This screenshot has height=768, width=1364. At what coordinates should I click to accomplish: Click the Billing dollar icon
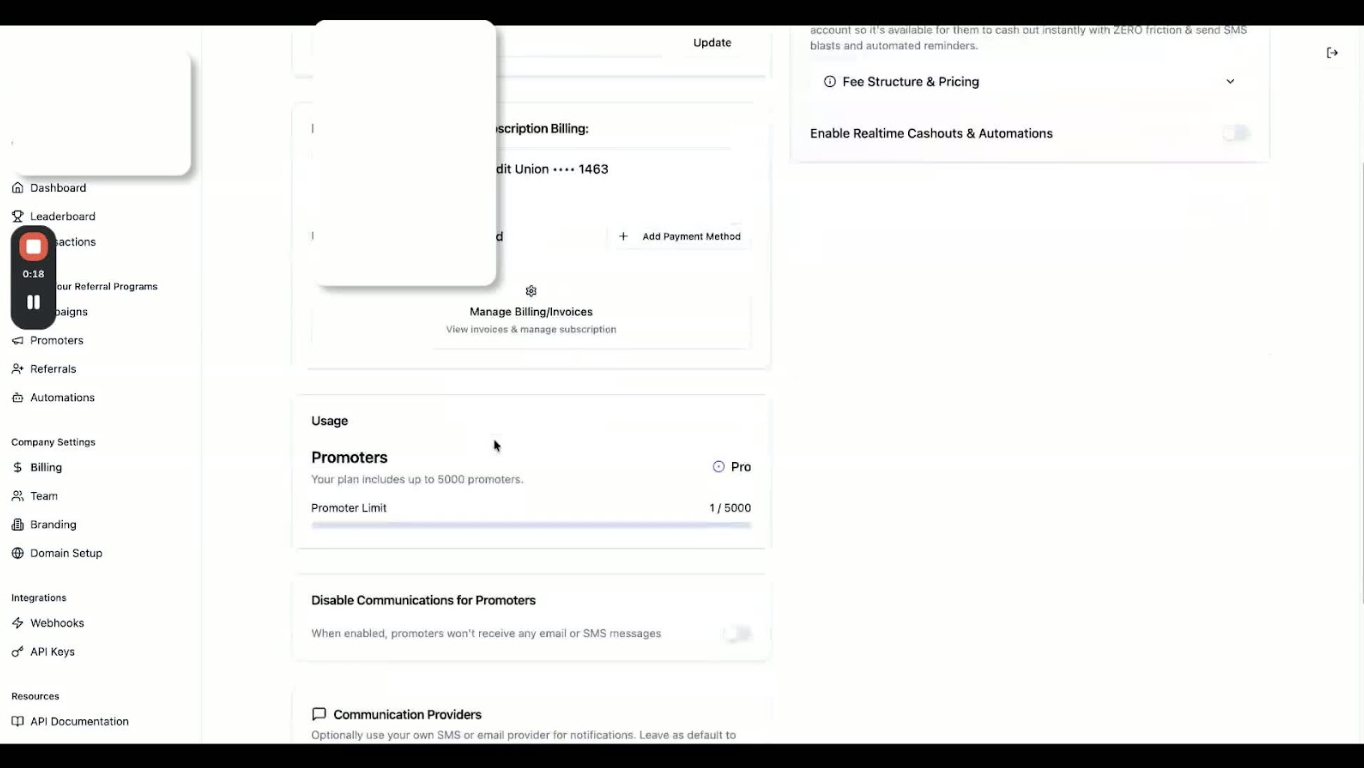[x=17, y=467]
